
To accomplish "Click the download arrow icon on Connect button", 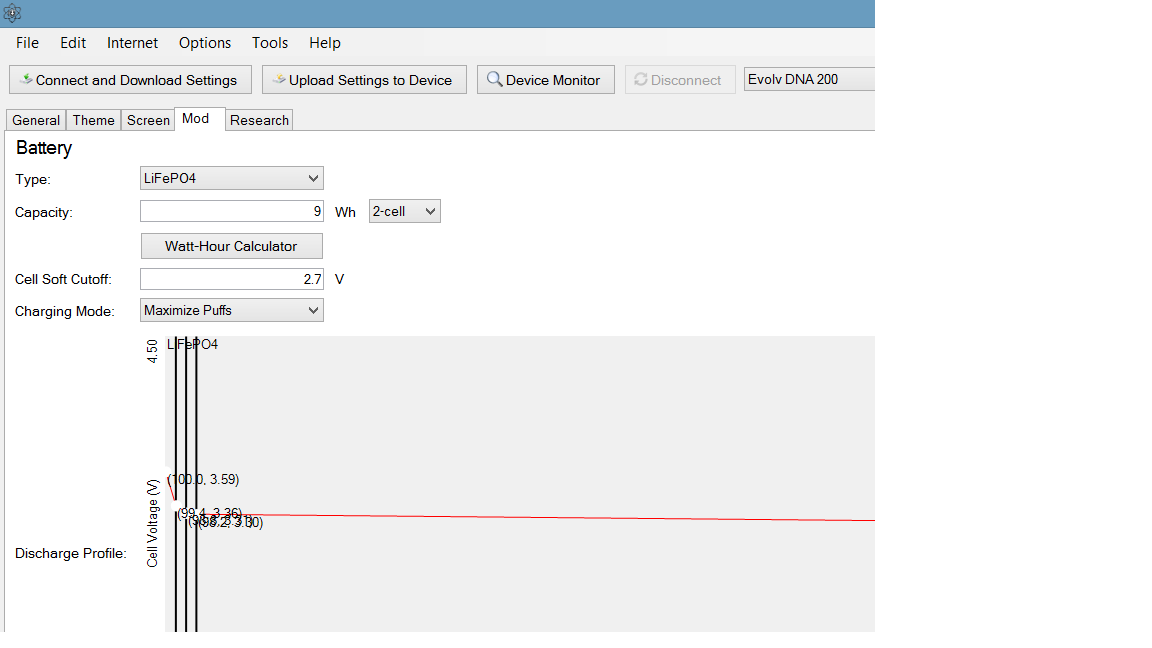I will coord(26,80).
